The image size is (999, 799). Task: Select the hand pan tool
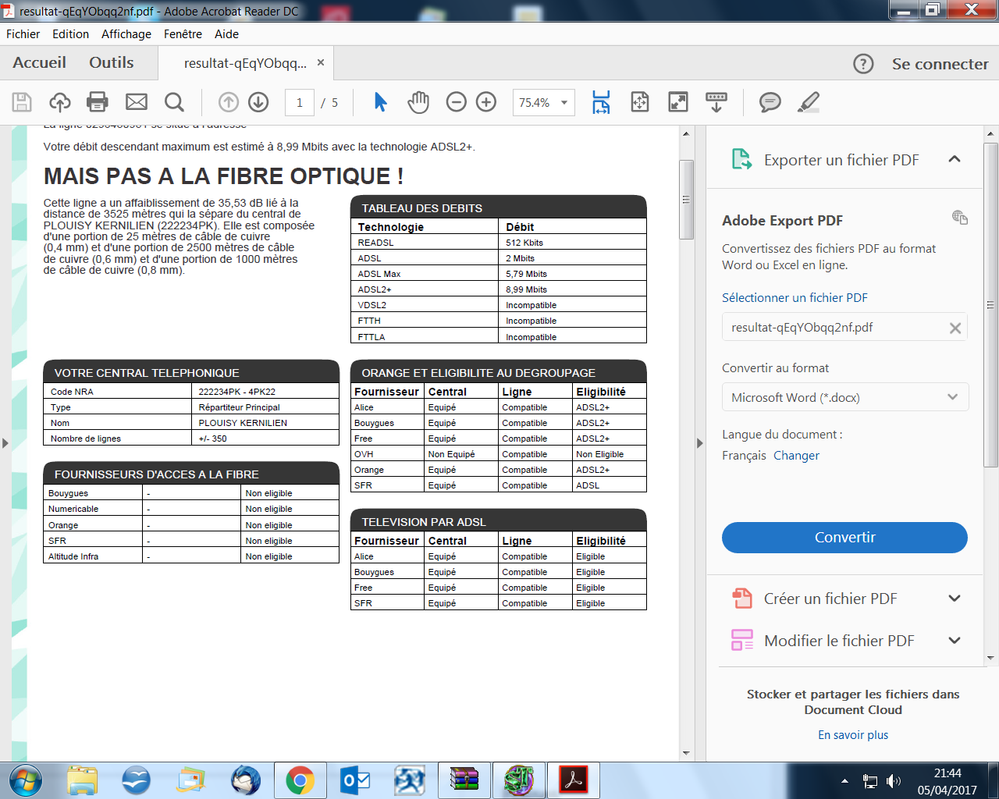pos(418,102)
